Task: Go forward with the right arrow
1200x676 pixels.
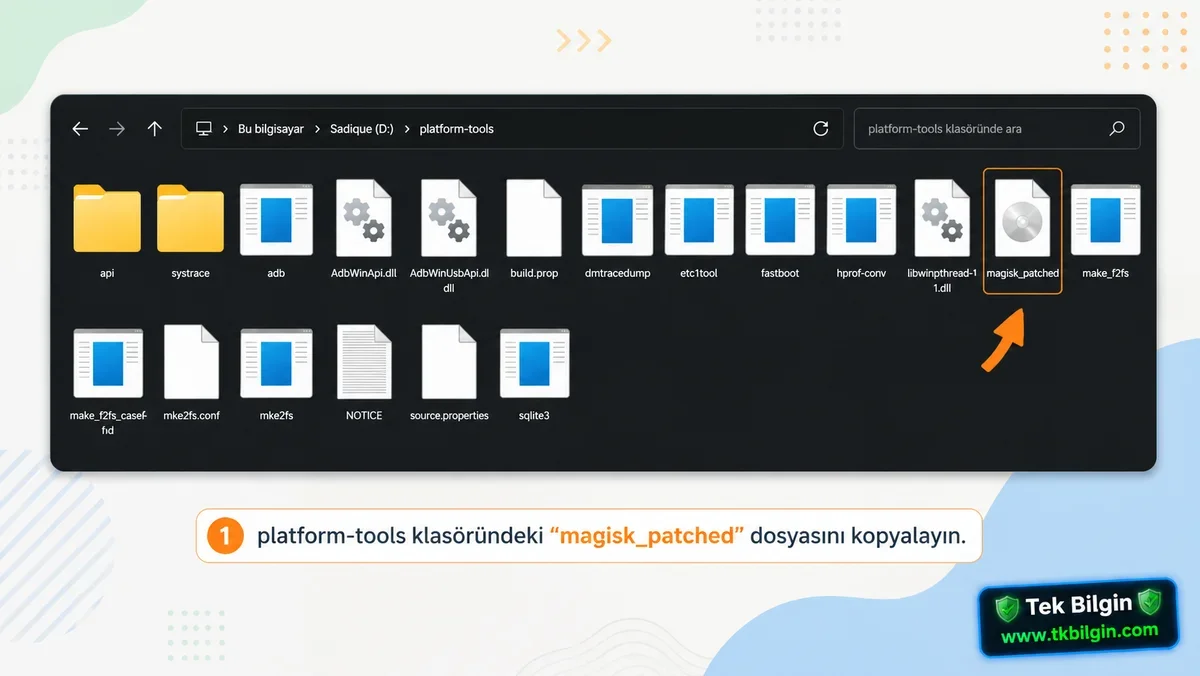Action: [x=117, y=129]
